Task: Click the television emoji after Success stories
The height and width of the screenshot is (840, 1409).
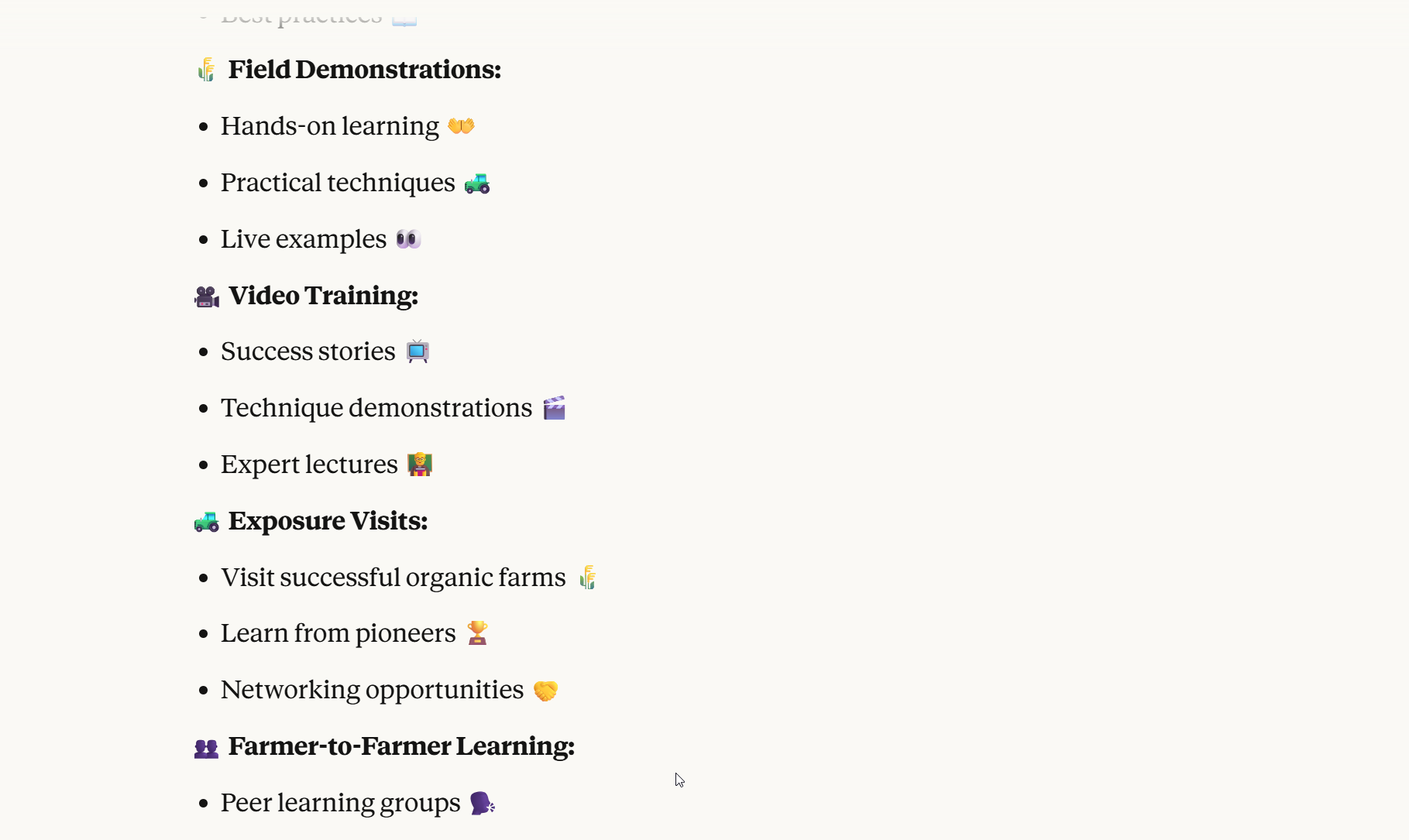Action: tap(418, 351)
